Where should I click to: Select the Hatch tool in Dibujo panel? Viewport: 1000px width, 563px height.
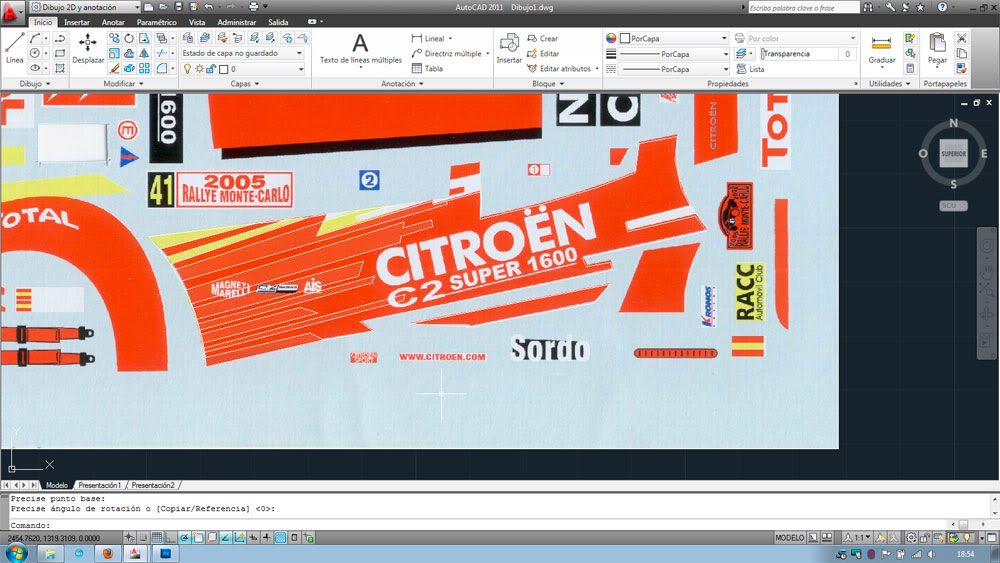coord(60,68)
